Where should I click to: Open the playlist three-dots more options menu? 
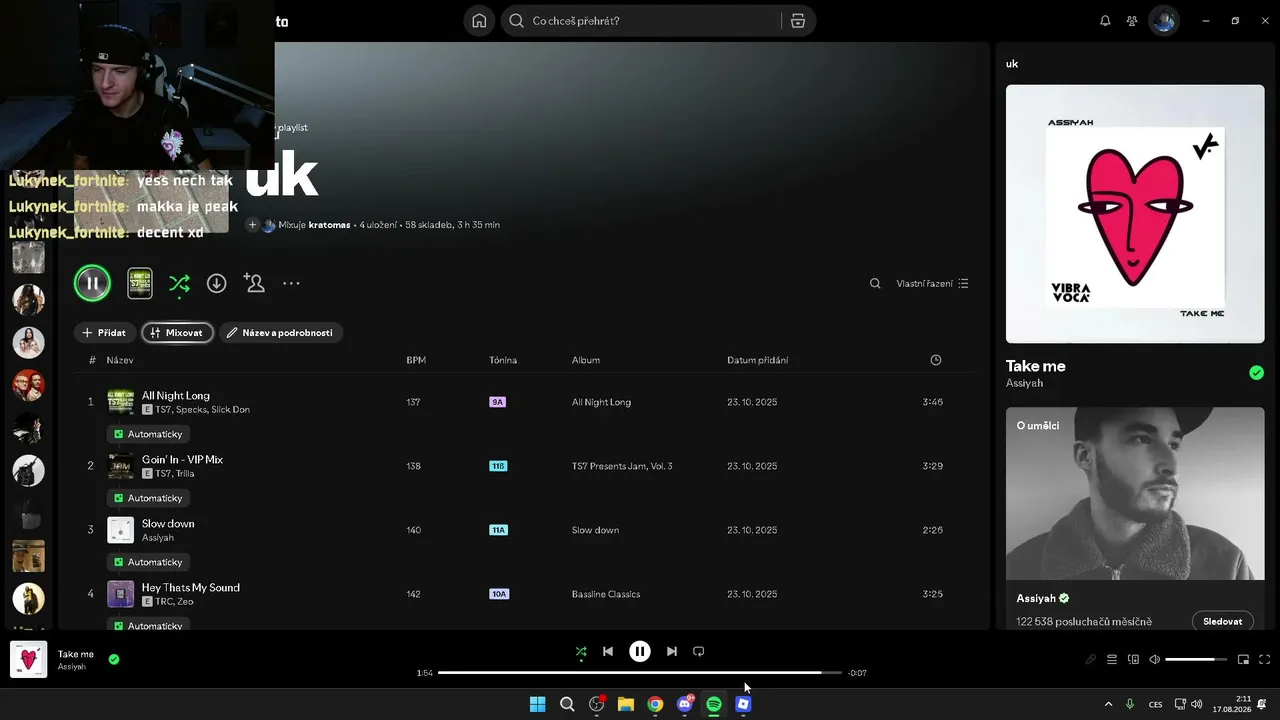(x=291, y=284)
